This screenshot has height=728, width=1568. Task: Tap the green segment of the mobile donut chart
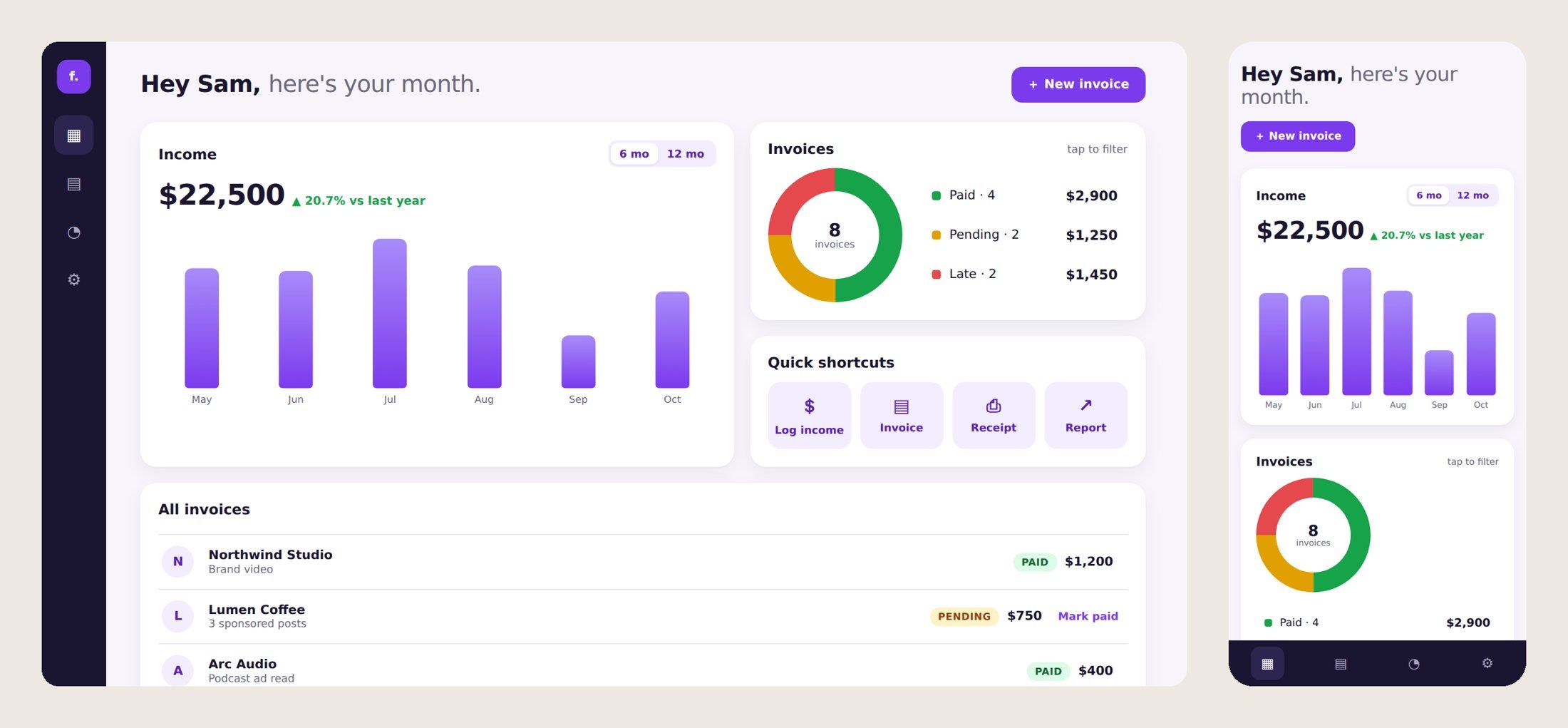pyautogui.click(x=1360, y=535)
